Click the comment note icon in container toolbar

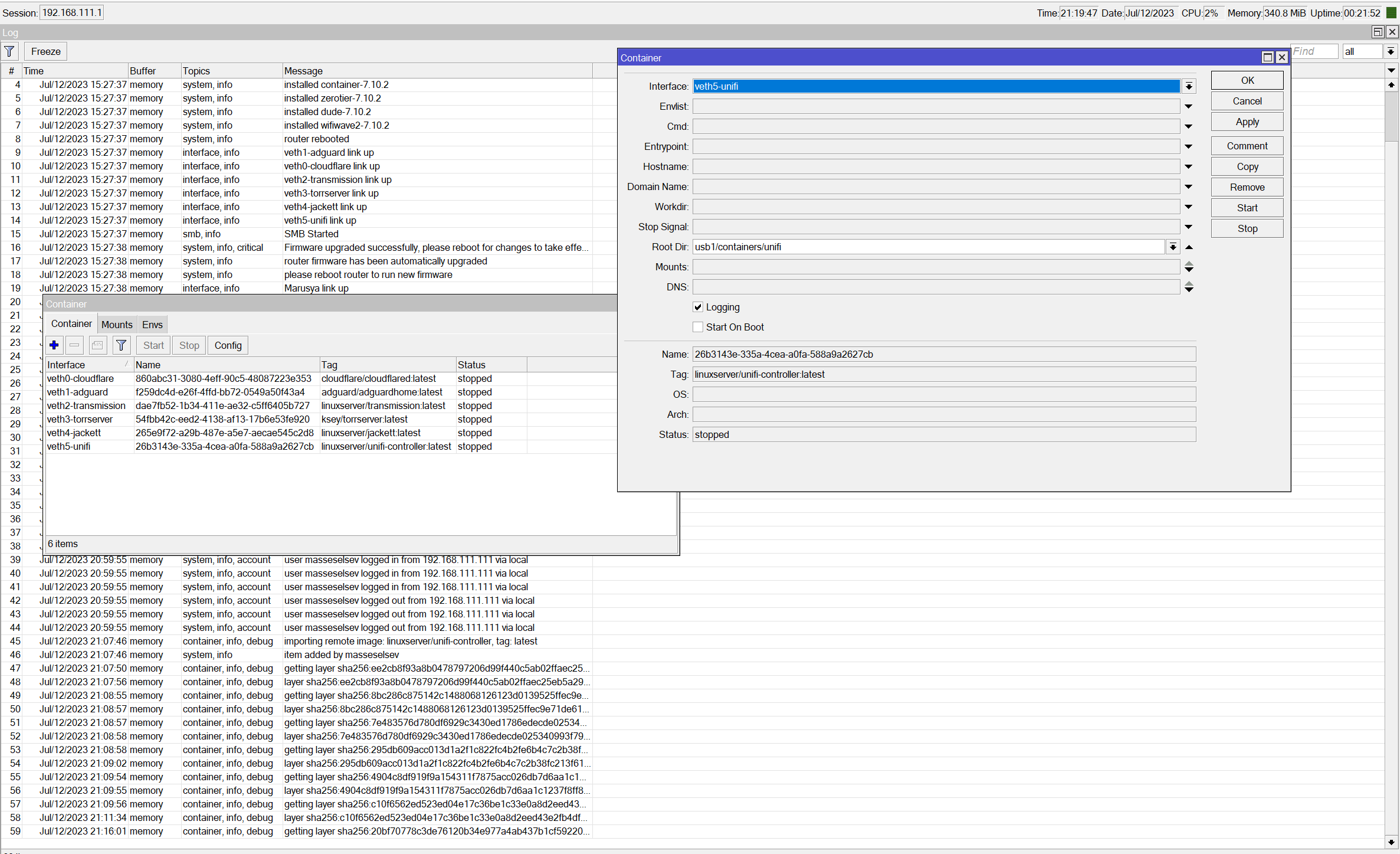(x=98, y=345)
